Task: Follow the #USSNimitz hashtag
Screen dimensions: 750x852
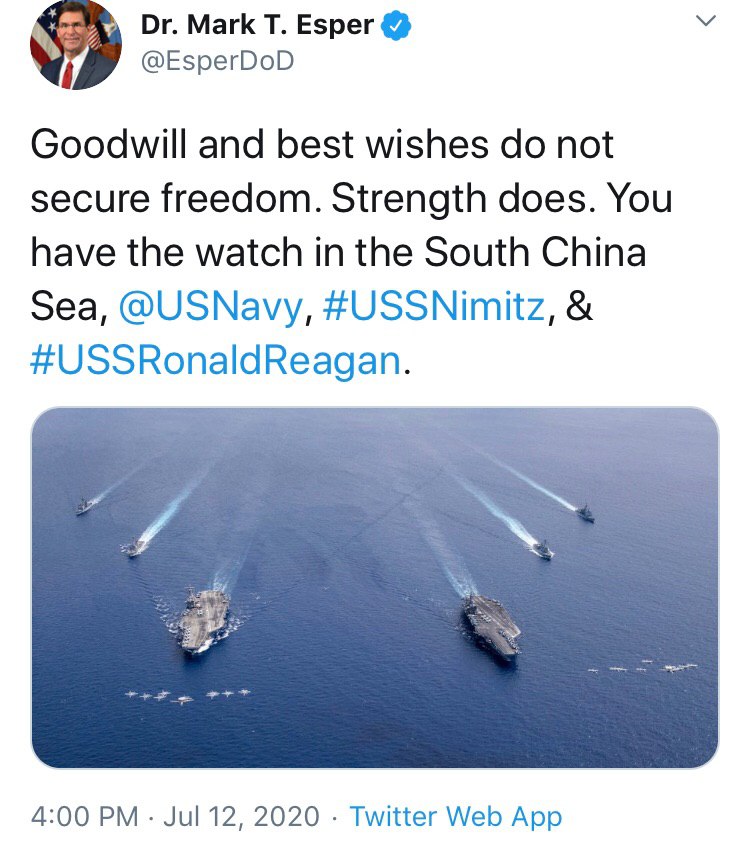Action: point(434,307)
